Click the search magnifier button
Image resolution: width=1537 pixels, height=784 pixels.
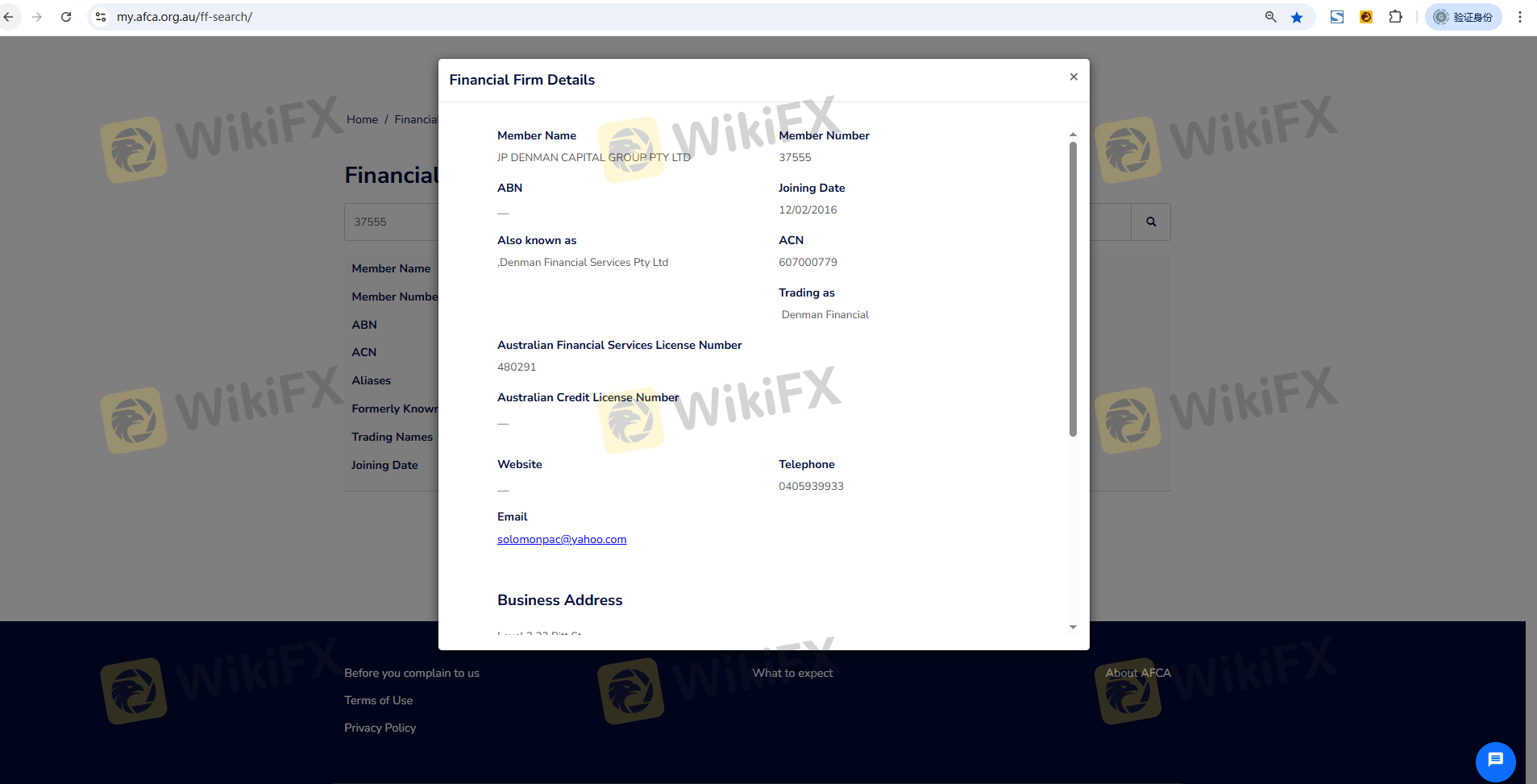click(x=1150, y=222)
